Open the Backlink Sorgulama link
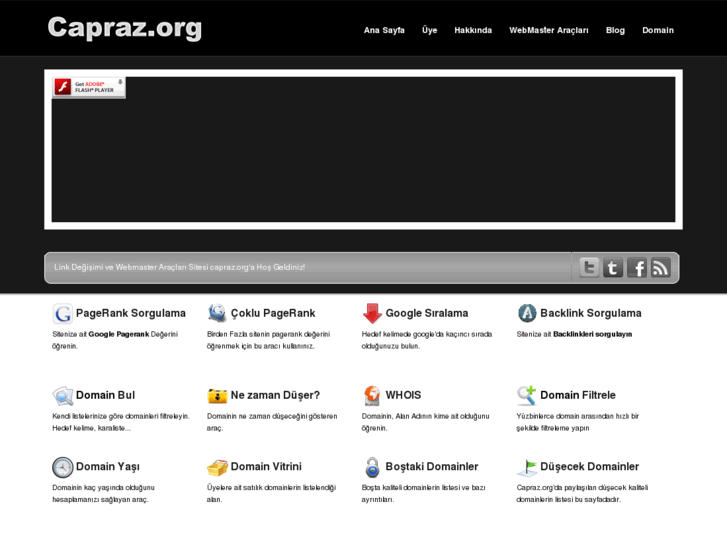Screen dimensions: 727x545 click(591, 314)
